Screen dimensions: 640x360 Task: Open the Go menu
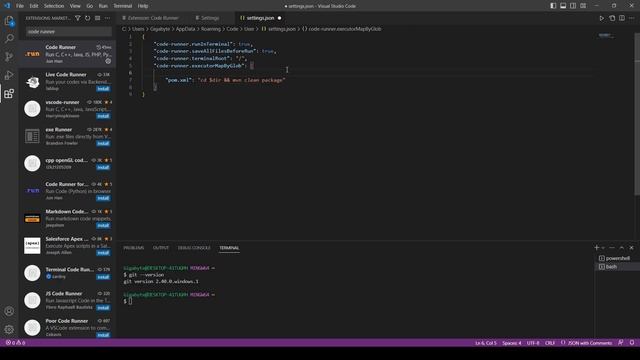click(89, 6)
